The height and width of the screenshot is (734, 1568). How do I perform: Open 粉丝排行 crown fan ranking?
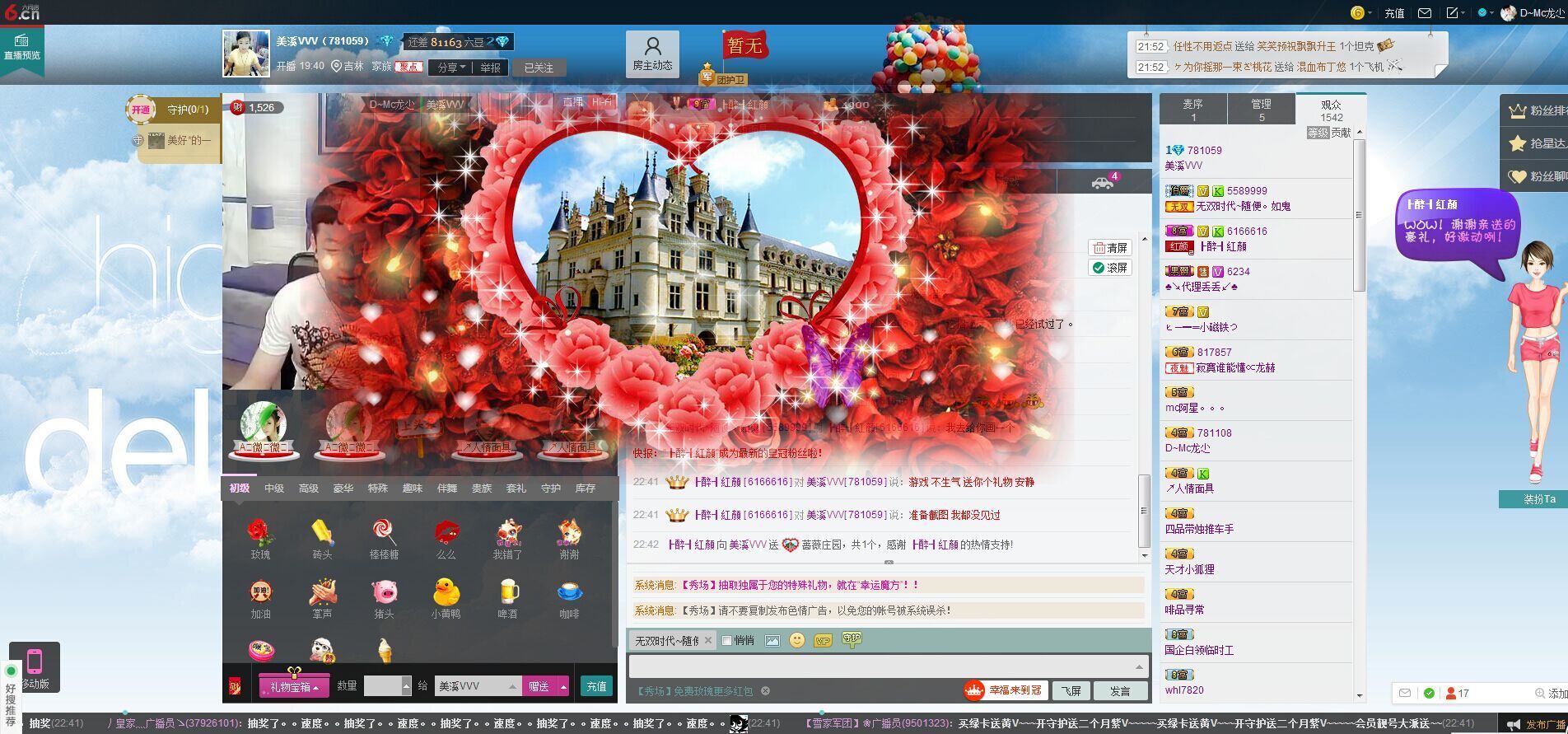[x=1535, y=110]
